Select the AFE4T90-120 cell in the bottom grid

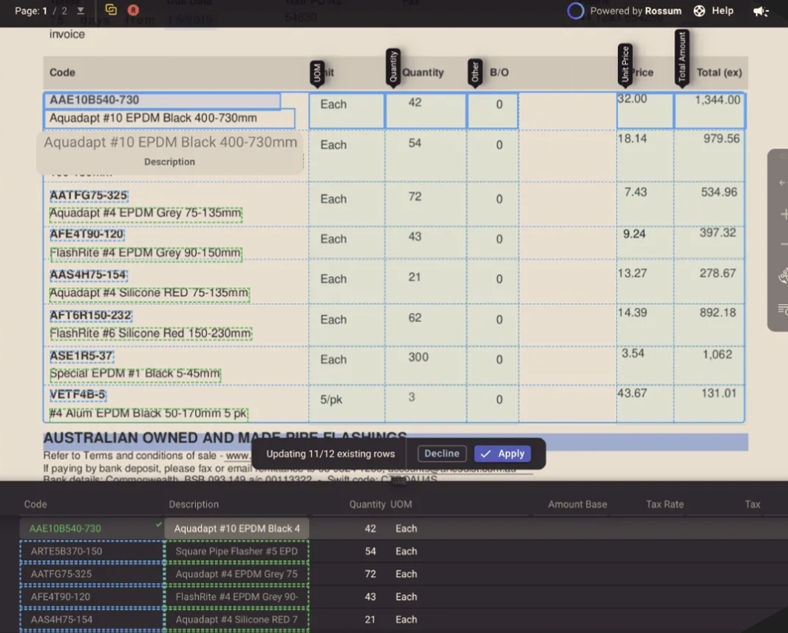pos(92,597)
